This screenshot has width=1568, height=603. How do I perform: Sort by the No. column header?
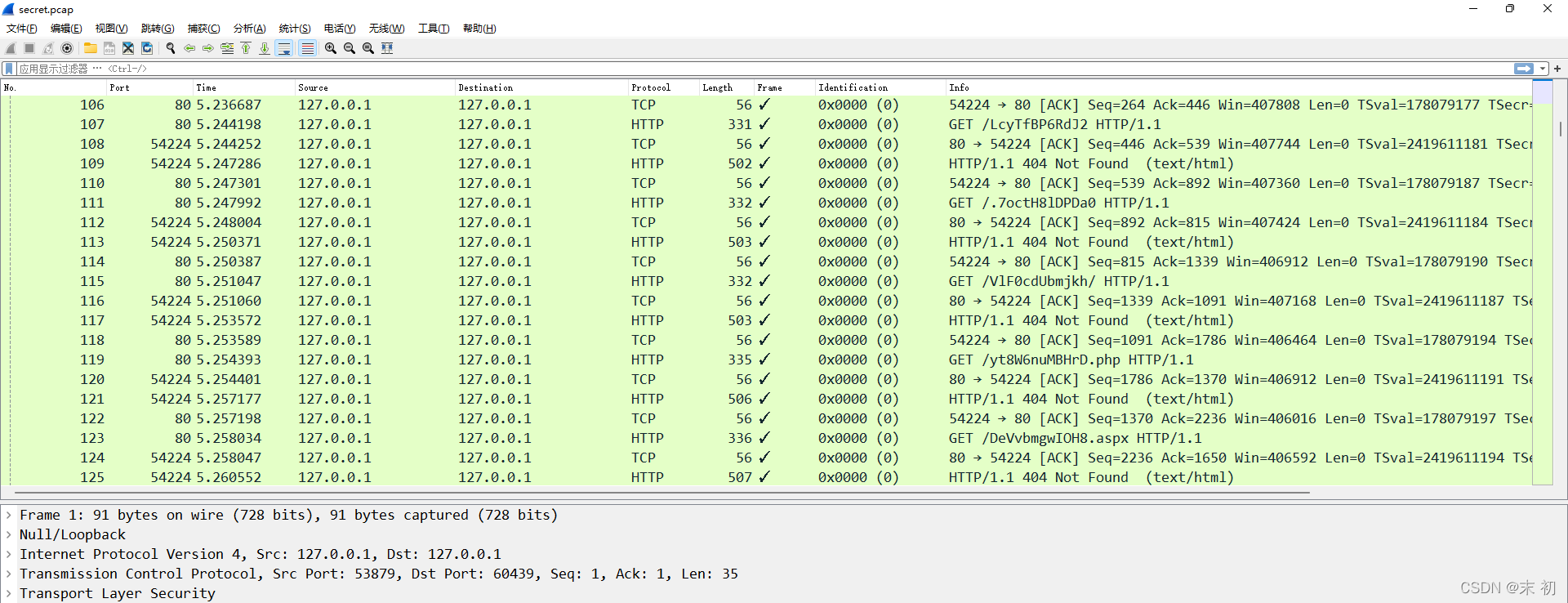coord(54,87)
